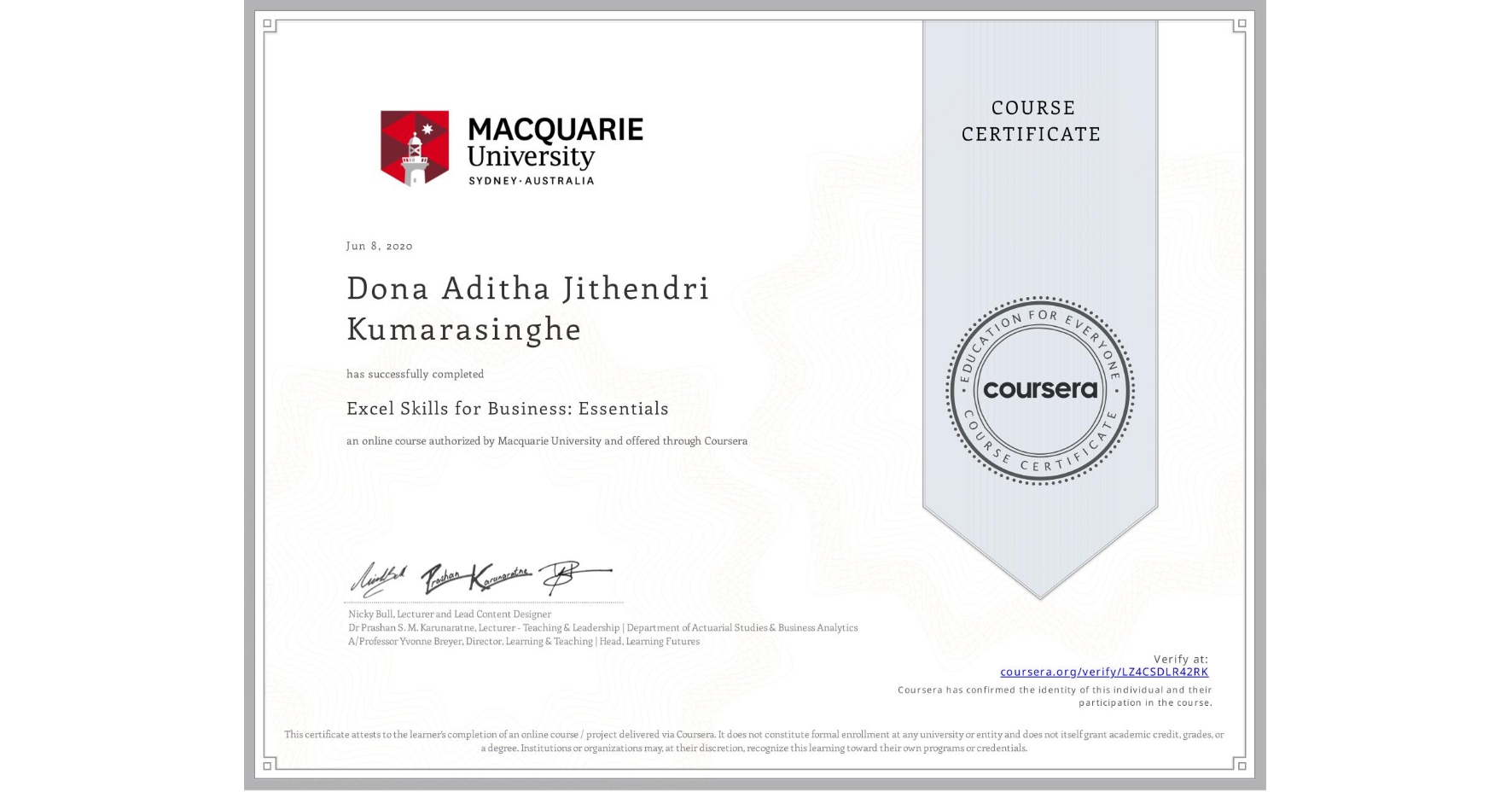This screenshot has width=1512, height=792.
Task: Click the Coursera wordmark inside the seal
Action: (x=1039, y=391)
